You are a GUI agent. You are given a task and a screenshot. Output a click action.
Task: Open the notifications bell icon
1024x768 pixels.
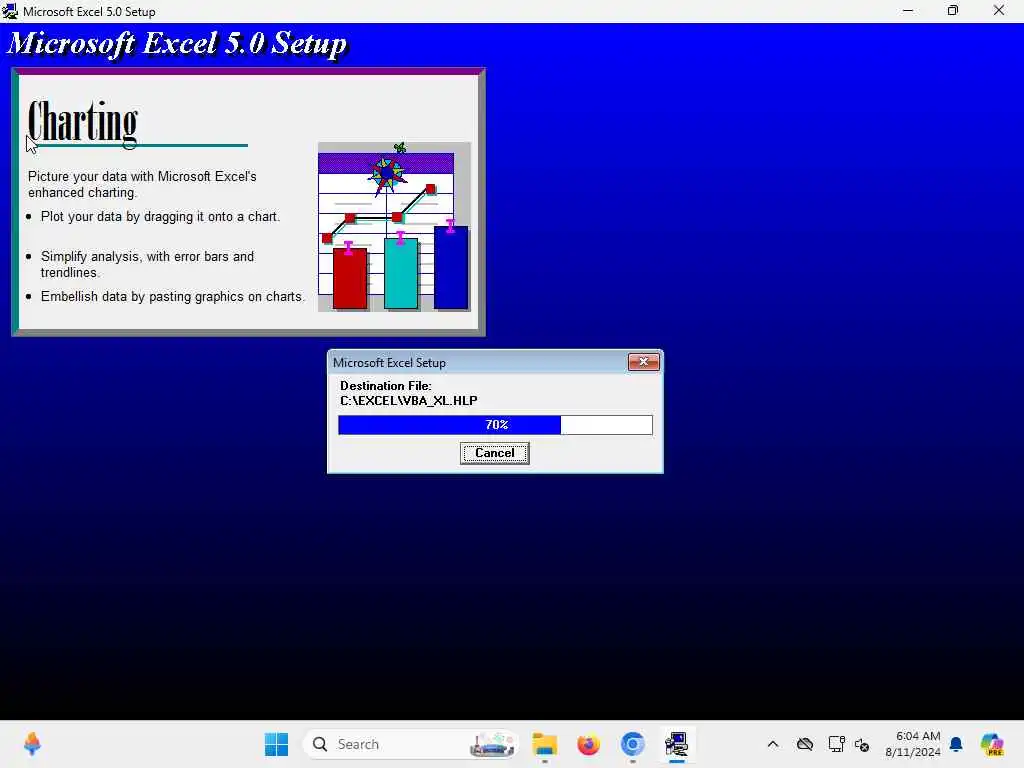[x=956, y=744]
